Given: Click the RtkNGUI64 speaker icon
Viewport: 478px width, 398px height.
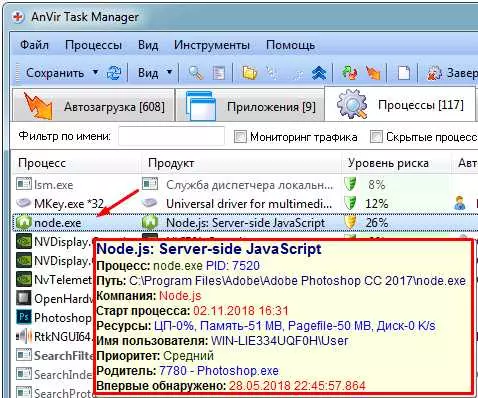Looking at the screenshot, I should pyautogui.click(x=23, y=336).
